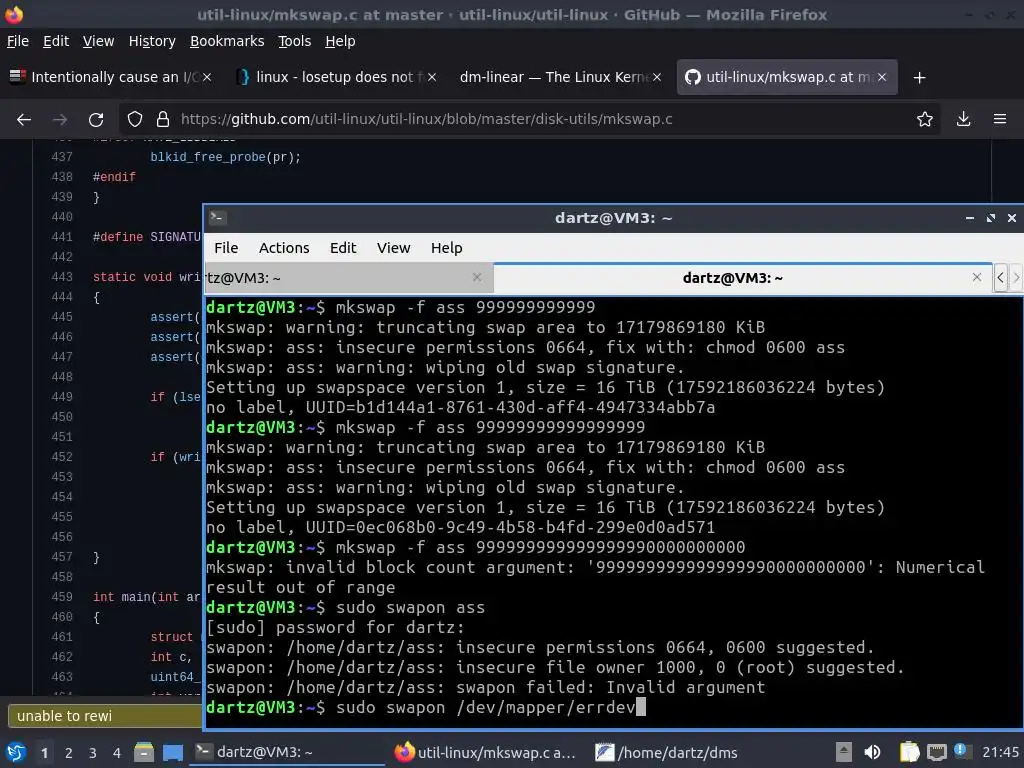Click line number 459 in GitHub code

pos(62,597)
